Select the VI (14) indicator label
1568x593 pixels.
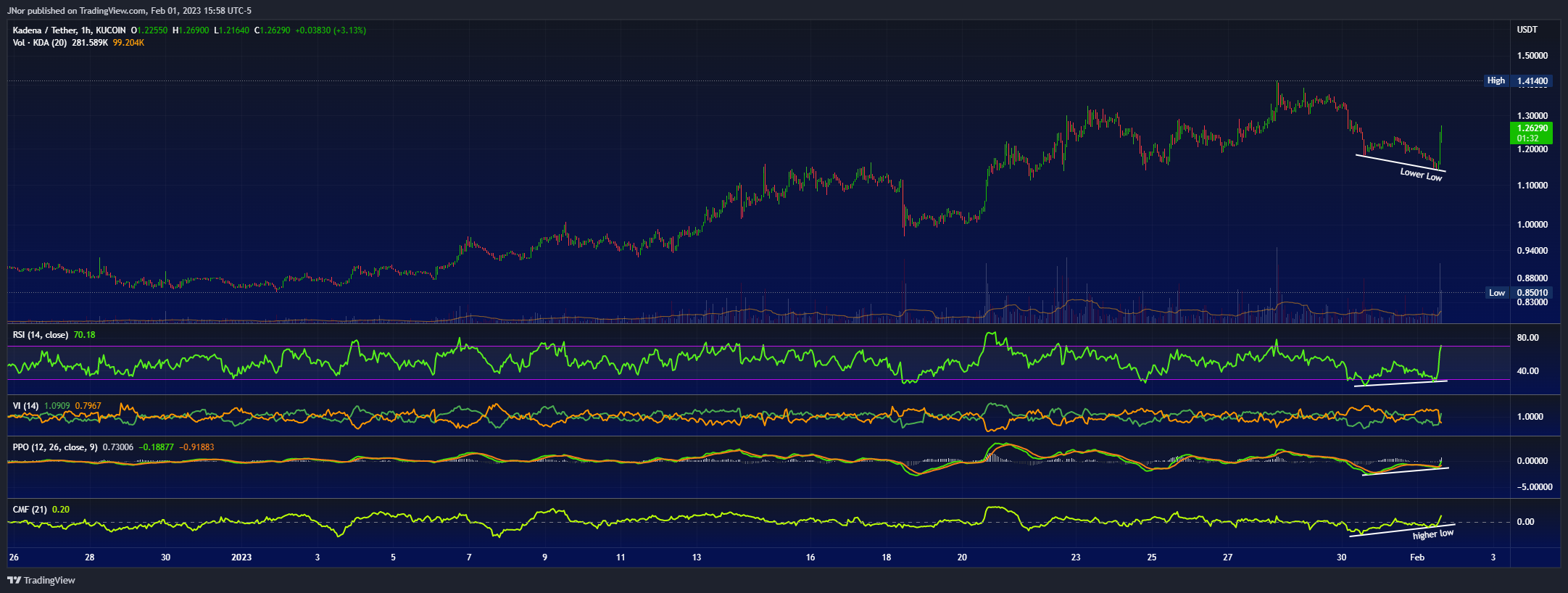pos(26,406)
